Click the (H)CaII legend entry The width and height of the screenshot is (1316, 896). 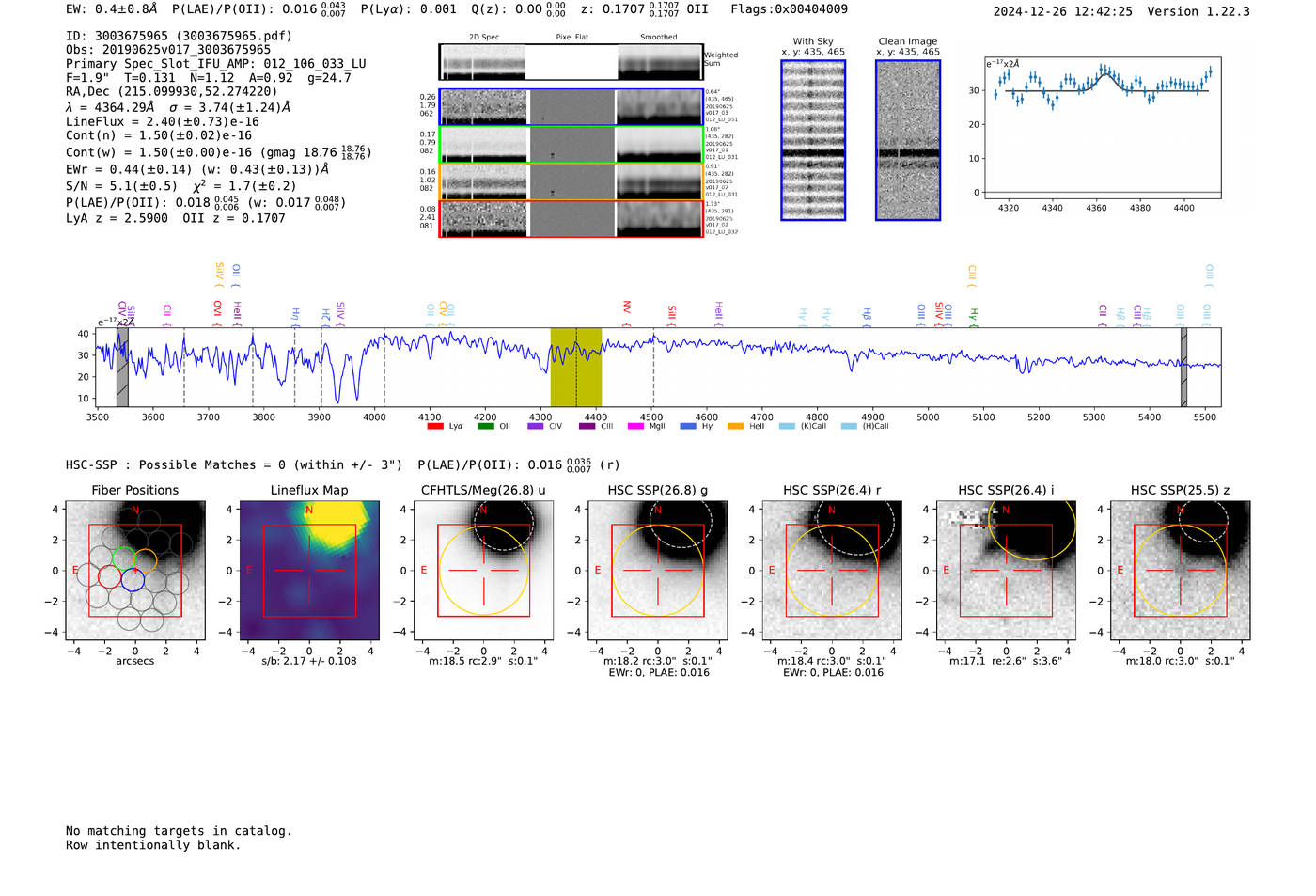click(x=866, y=426)
